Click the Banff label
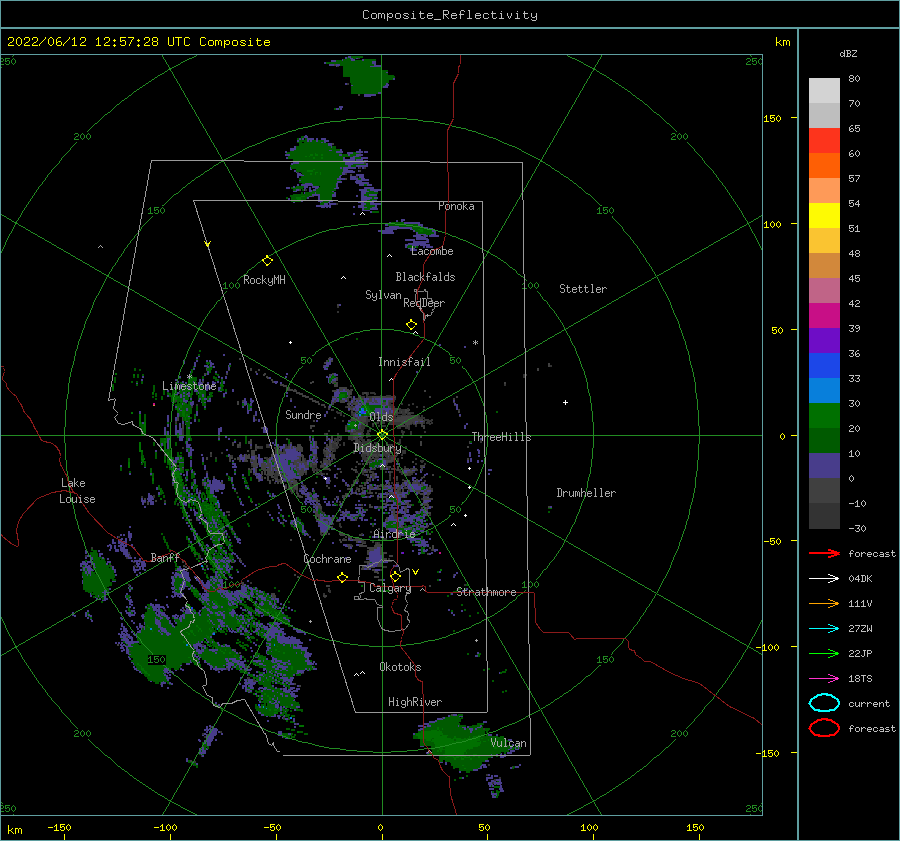Viewport: 900px width, 841px height. coord(165,557)
